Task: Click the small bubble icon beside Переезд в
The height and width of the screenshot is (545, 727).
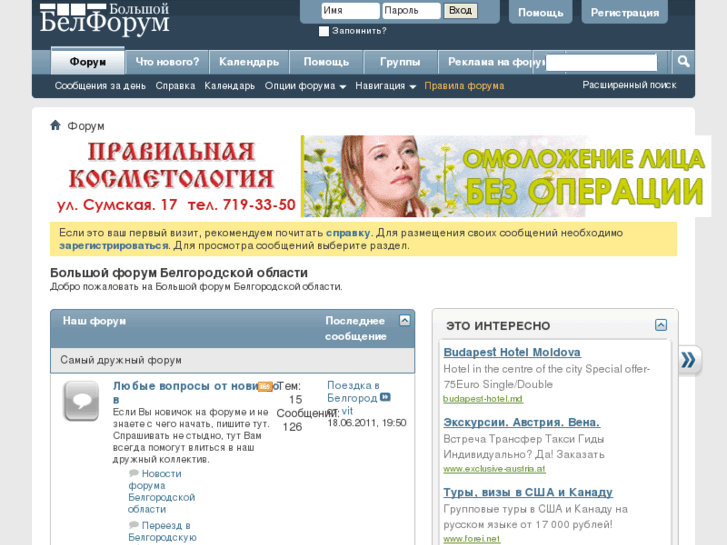Action: click(134, 525)
